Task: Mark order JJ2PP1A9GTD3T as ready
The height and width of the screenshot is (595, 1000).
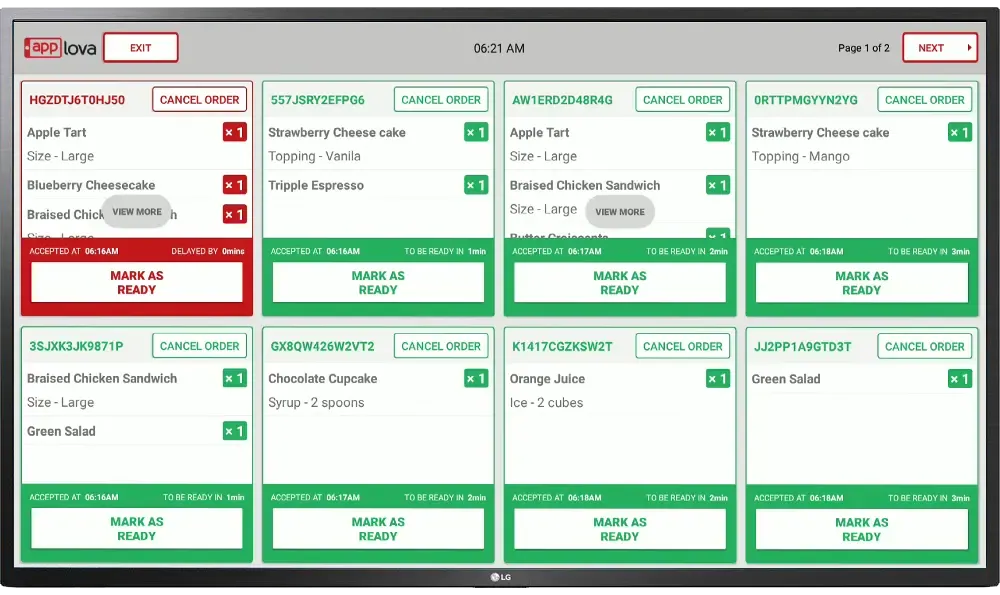Action: click(x=862, y=529)
